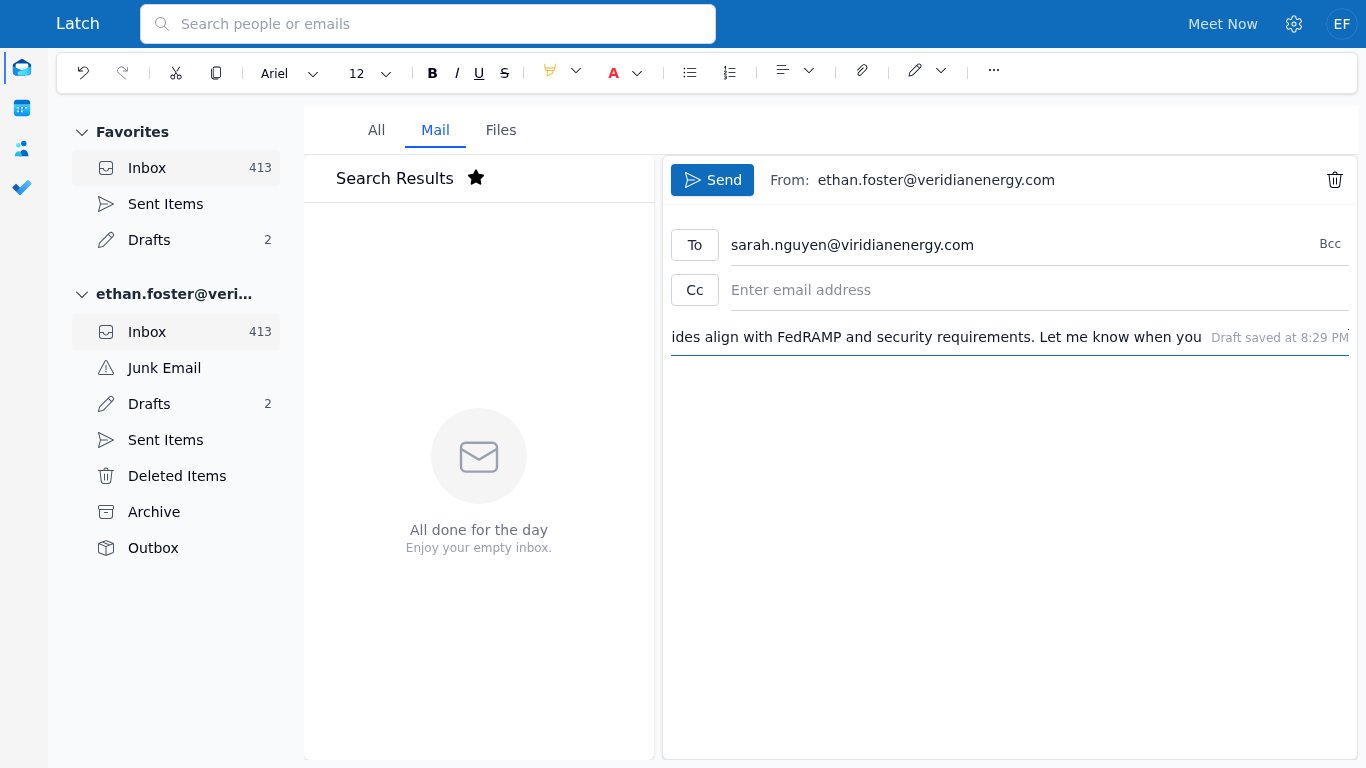1366x768 pixels.
Task: Send the email
Action: (x=712, y=180)
